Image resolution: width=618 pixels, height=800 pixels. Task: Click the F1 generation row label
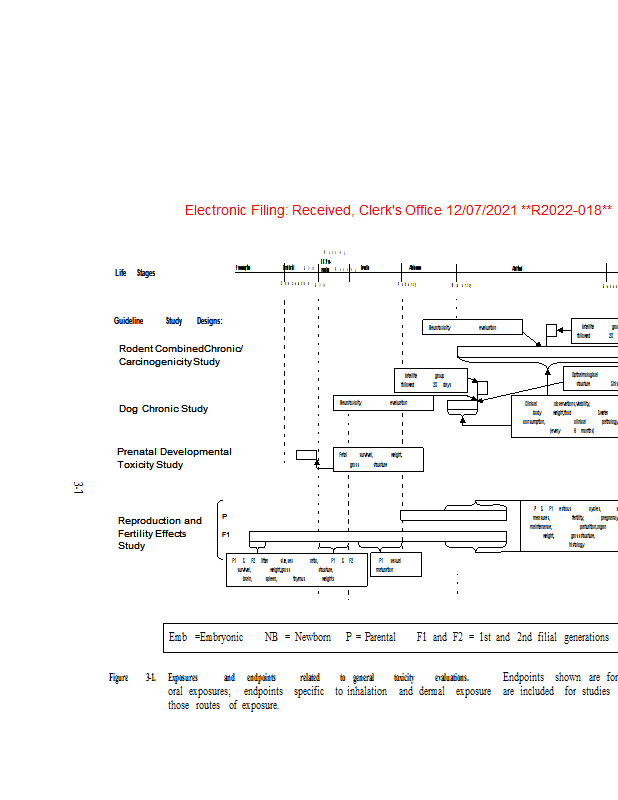tap(226, 535)
